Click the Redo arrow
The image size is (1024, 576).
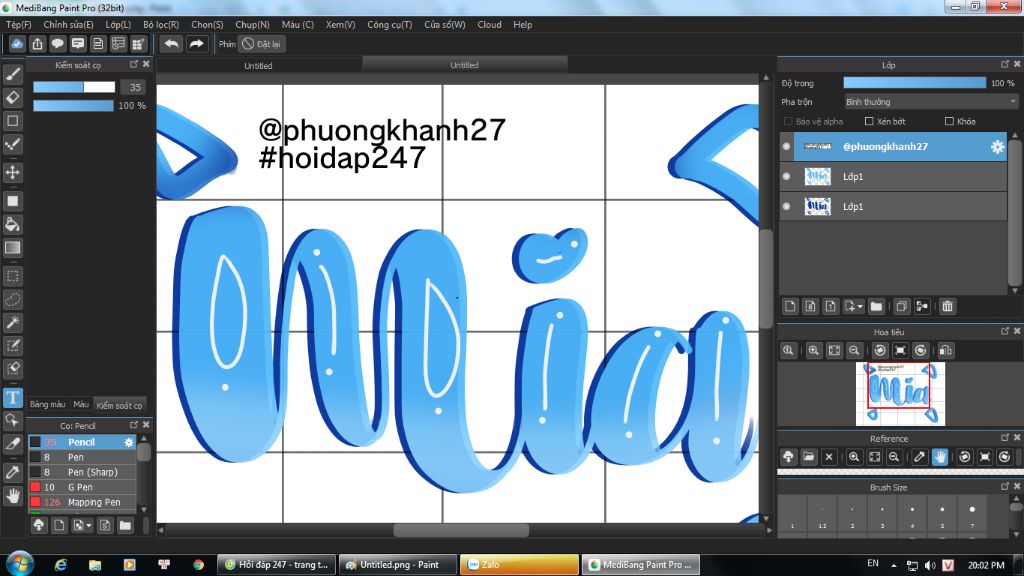coord(196,44)
